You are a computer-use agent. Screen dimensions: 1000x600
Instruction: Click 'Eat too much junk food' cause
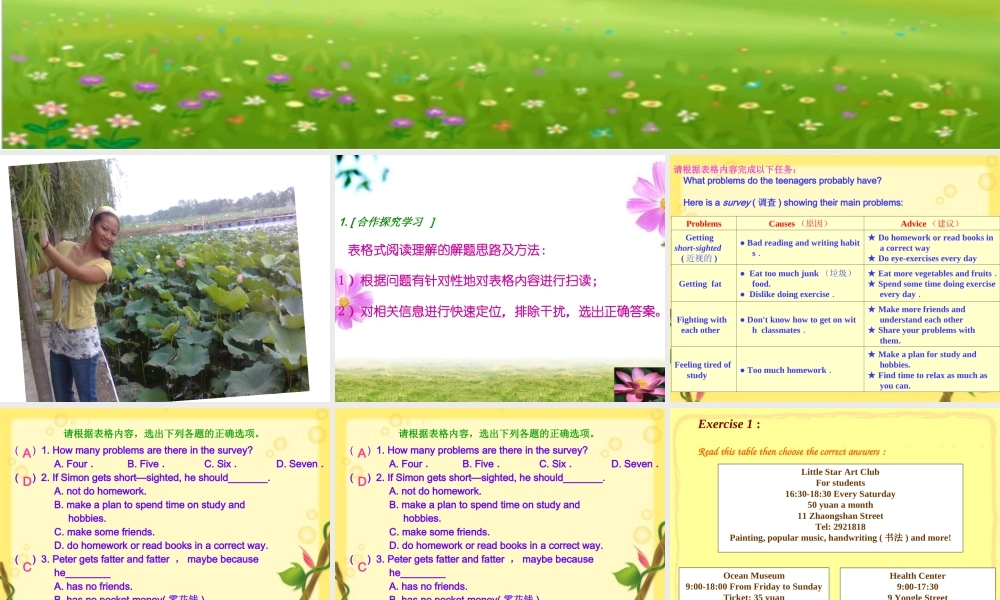(x=796, y=278)
